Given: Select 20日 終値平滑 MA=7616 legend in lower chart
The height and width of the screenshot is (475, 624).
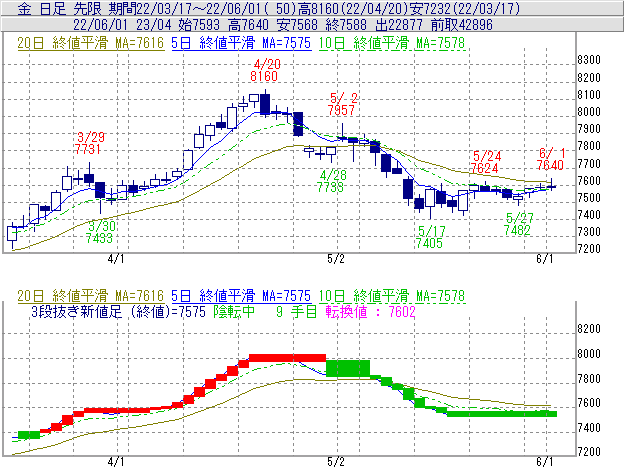Looking at the screenshot, I should tap(90, 296).
